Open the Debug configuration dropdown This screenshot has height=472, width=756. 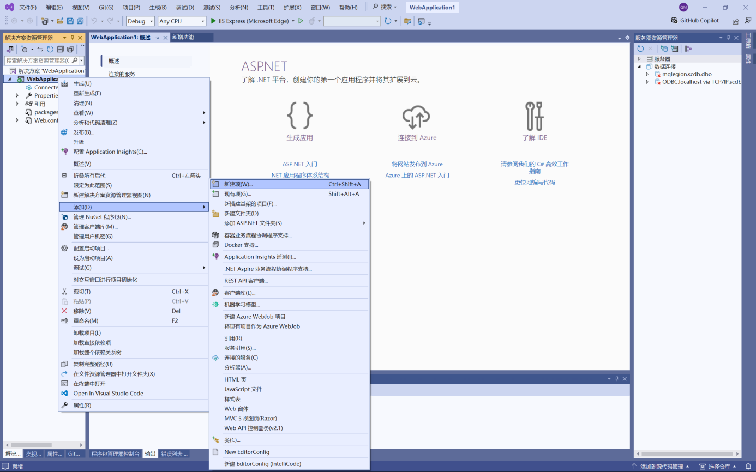point(151,21)
